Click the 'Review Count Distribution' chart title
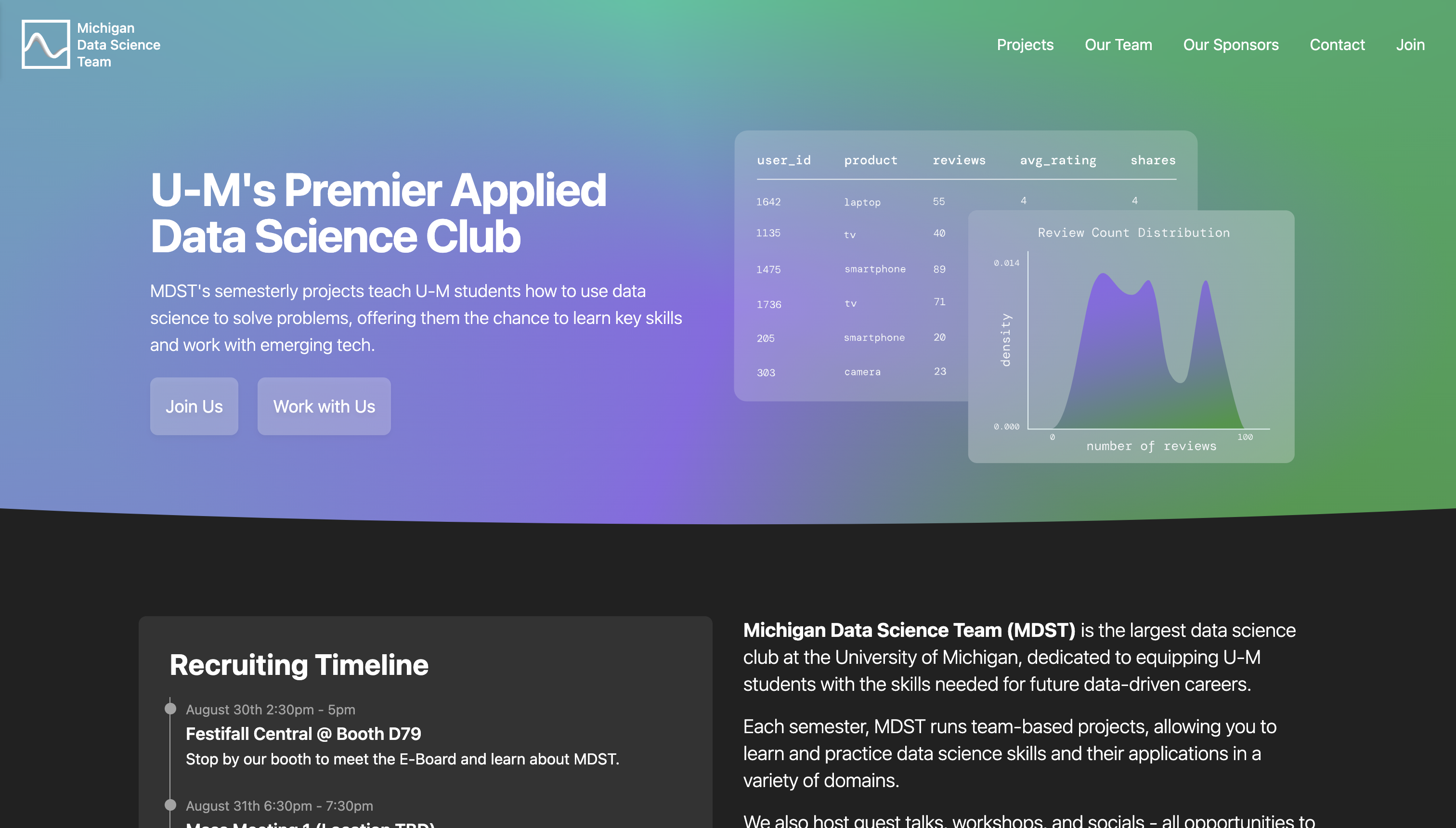 point(1133,233)
